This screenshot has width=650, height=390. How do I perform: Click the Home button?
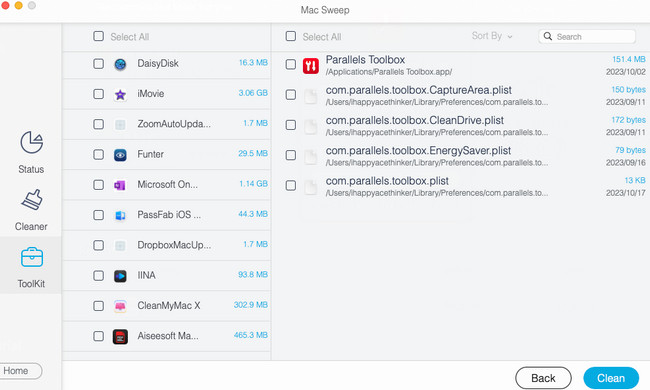tap(19, 371)
